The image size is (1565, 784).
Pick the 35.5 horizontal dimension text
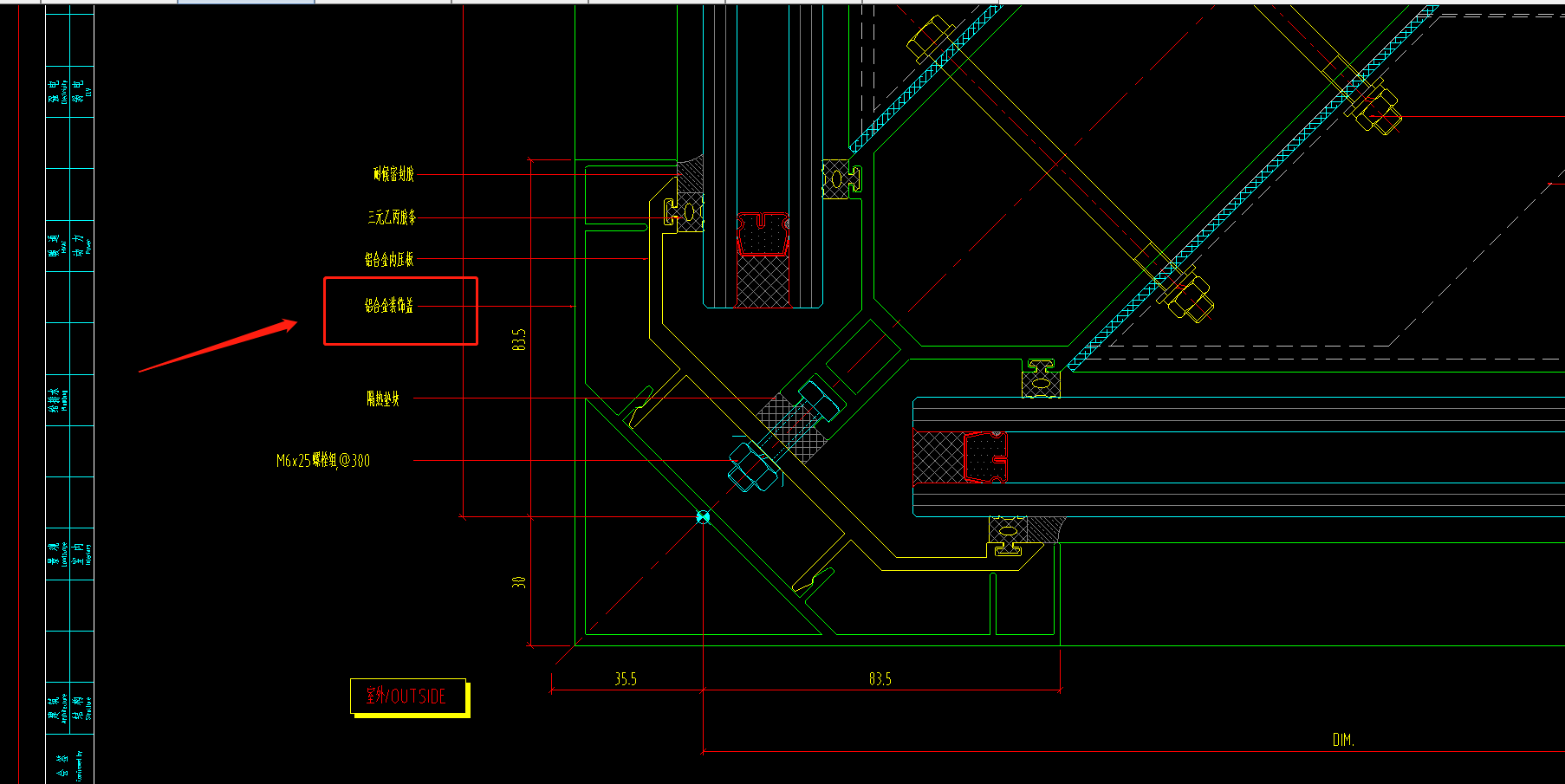click(626, 679)
